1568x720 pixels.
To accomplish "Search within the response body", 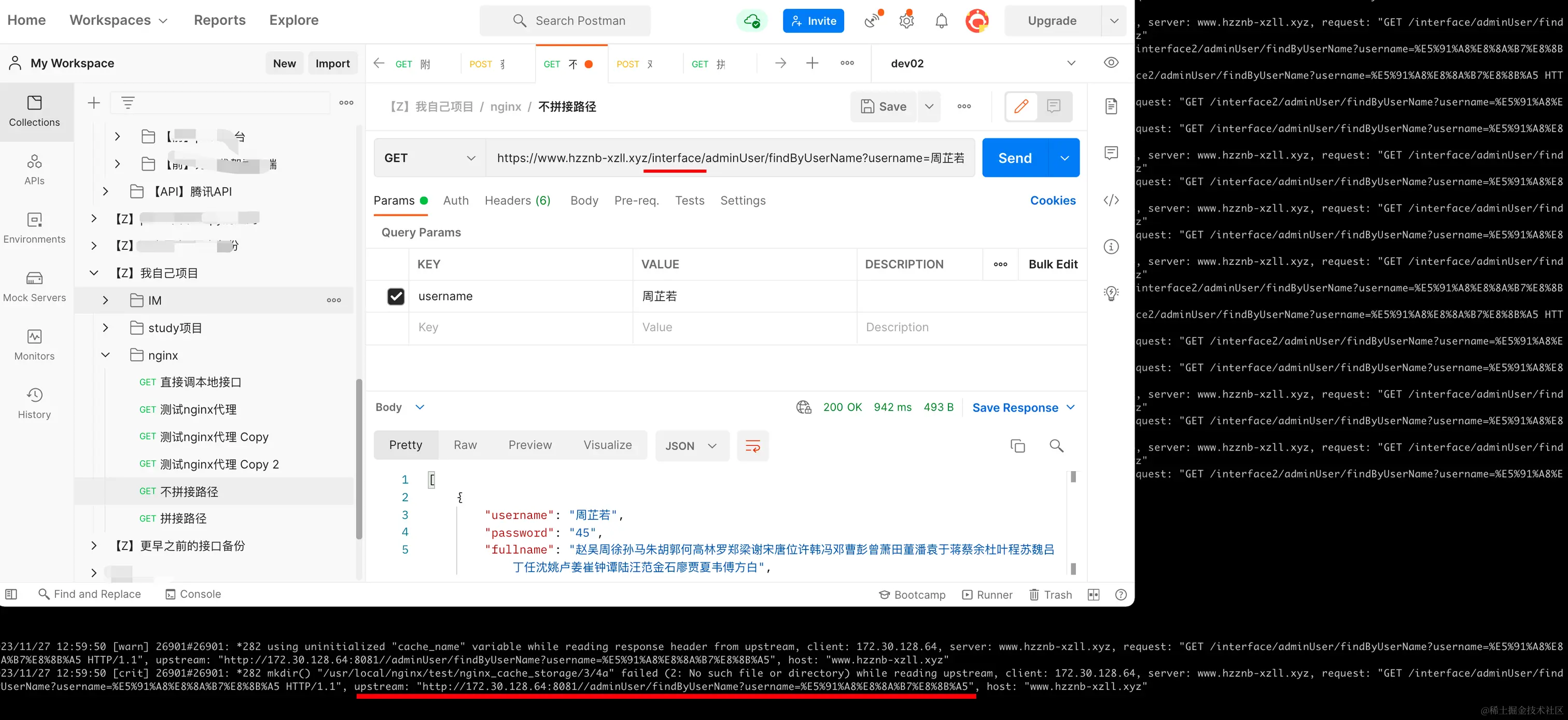I will coord(1056,445).
